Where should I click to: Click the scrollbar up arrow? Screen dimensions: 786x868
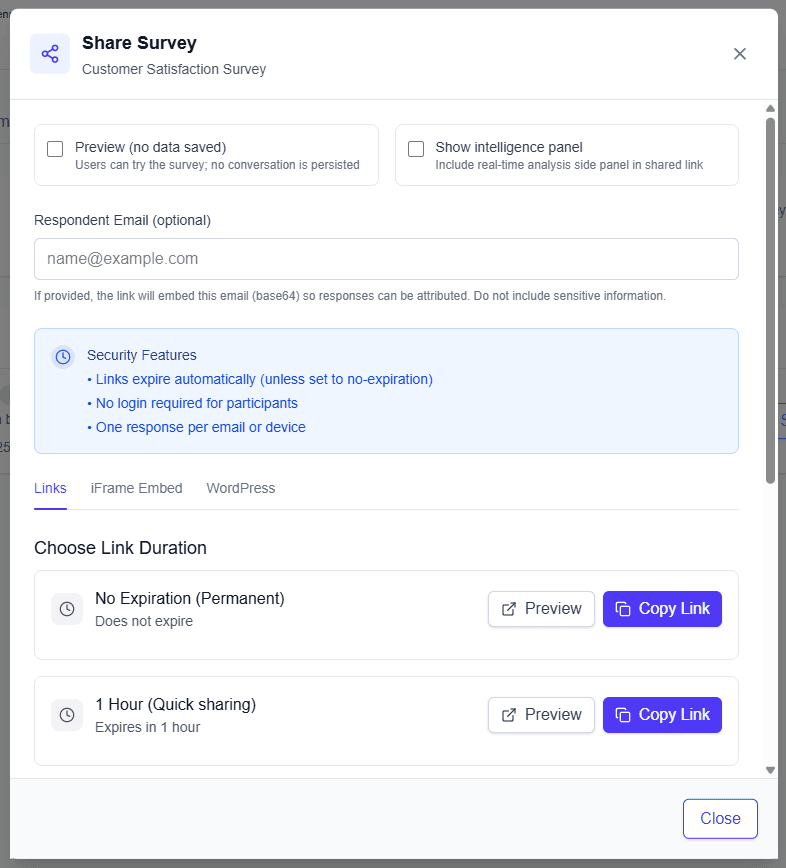coord(770,108)
